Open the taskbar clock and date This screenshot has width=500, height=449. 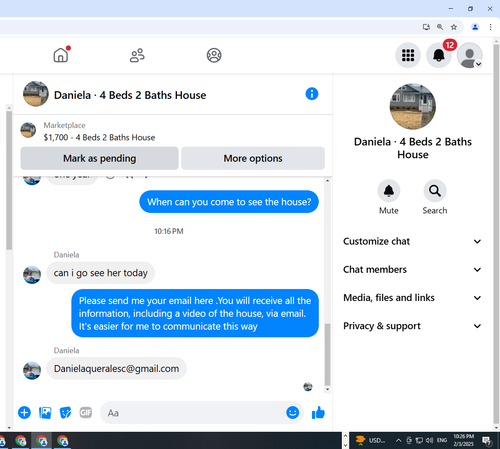463,440
